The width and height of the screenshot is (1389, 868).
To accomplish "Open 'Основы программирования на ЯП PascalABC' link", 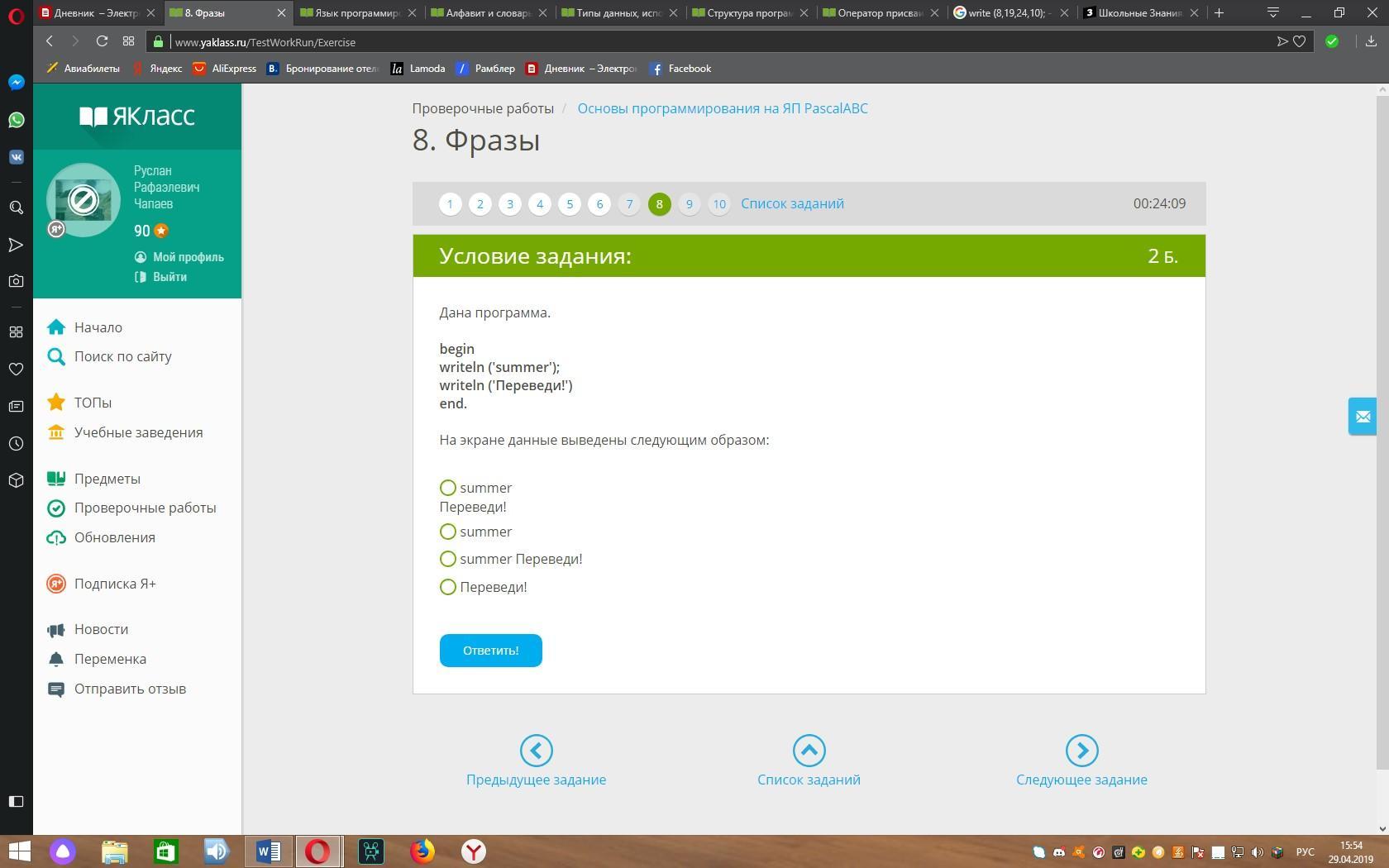I will tap(723, 108).
